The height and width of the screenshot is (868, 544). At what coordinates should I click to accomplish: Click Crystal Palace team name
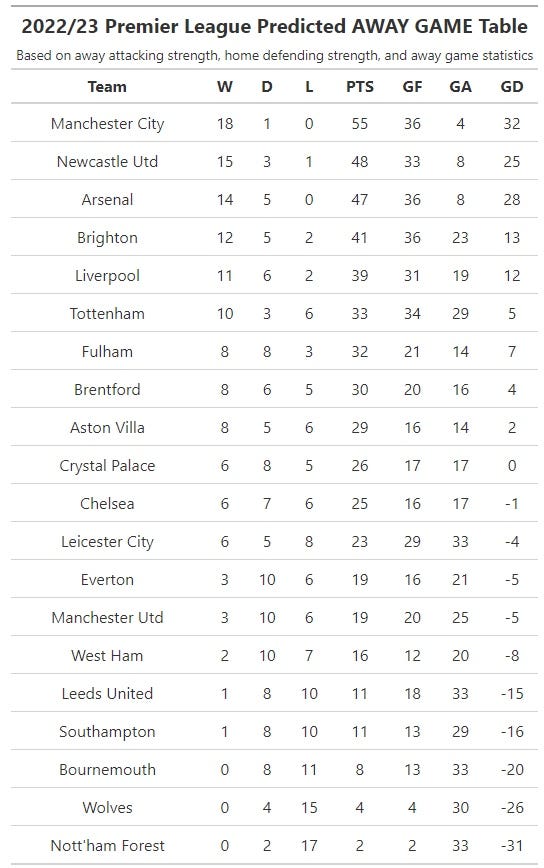(x=107, y=466)
